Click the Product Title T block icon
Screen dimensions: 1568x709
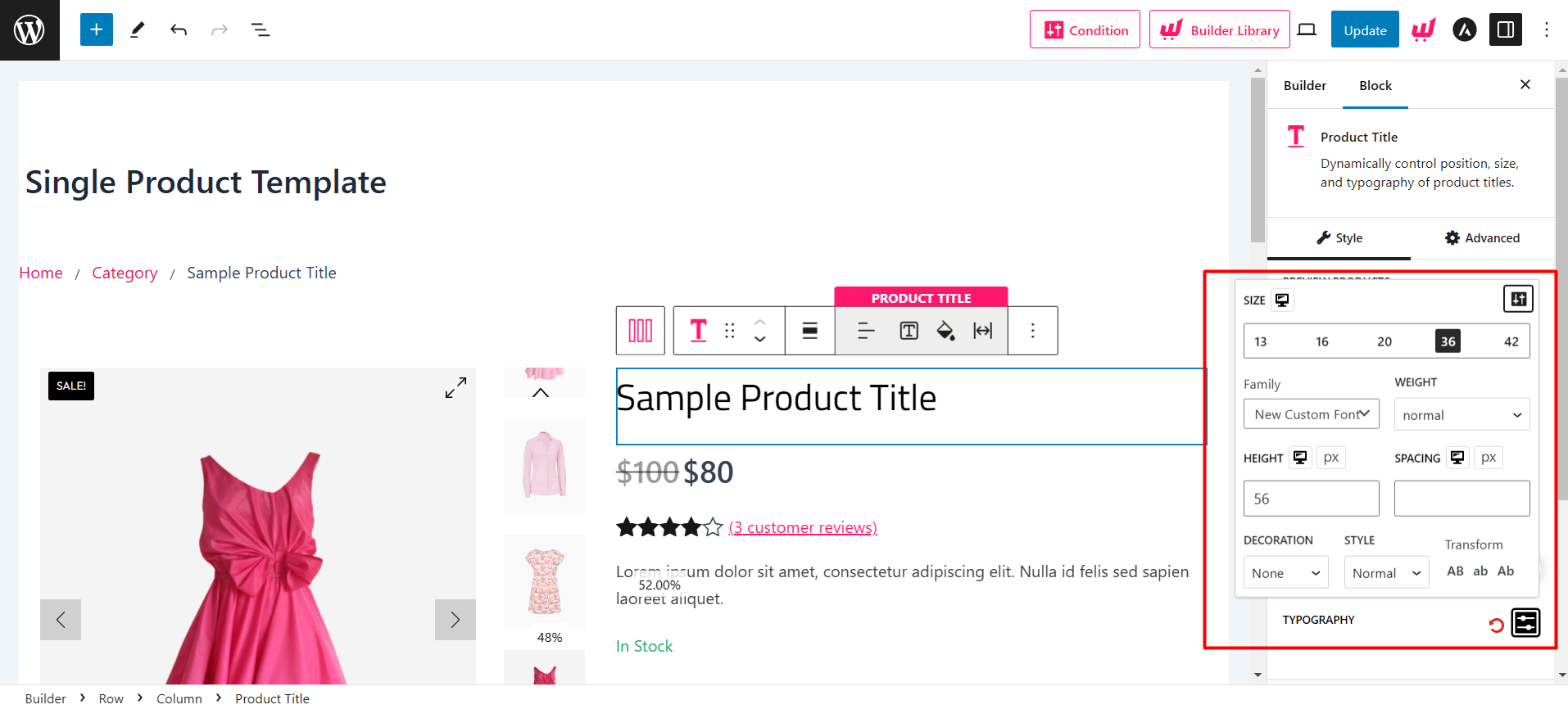click(x=698, y=331)
